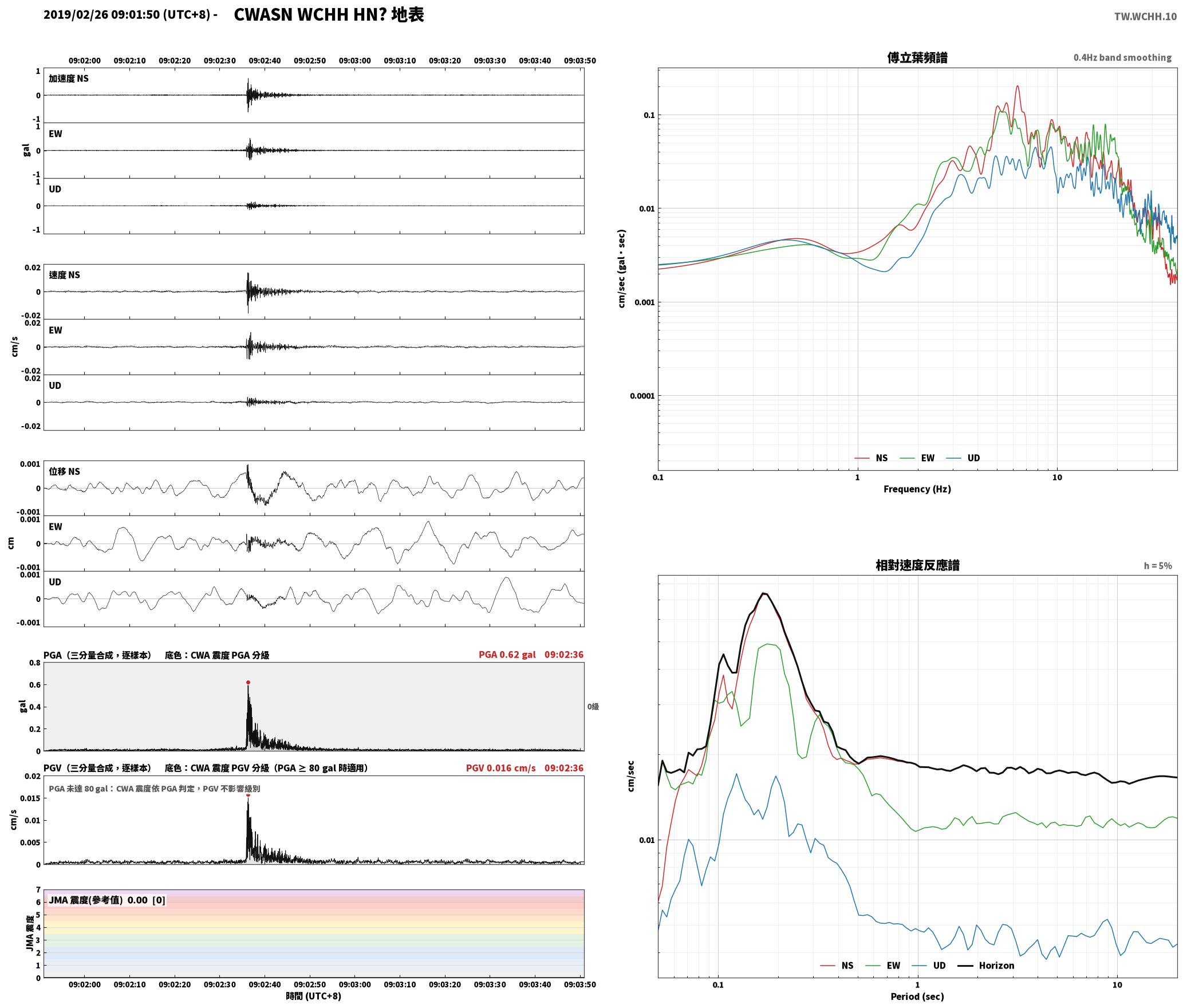This screenshot has height=1008, width=1183.
Task: Click the 加速度 NS trace label
Action: click(69, 78)
